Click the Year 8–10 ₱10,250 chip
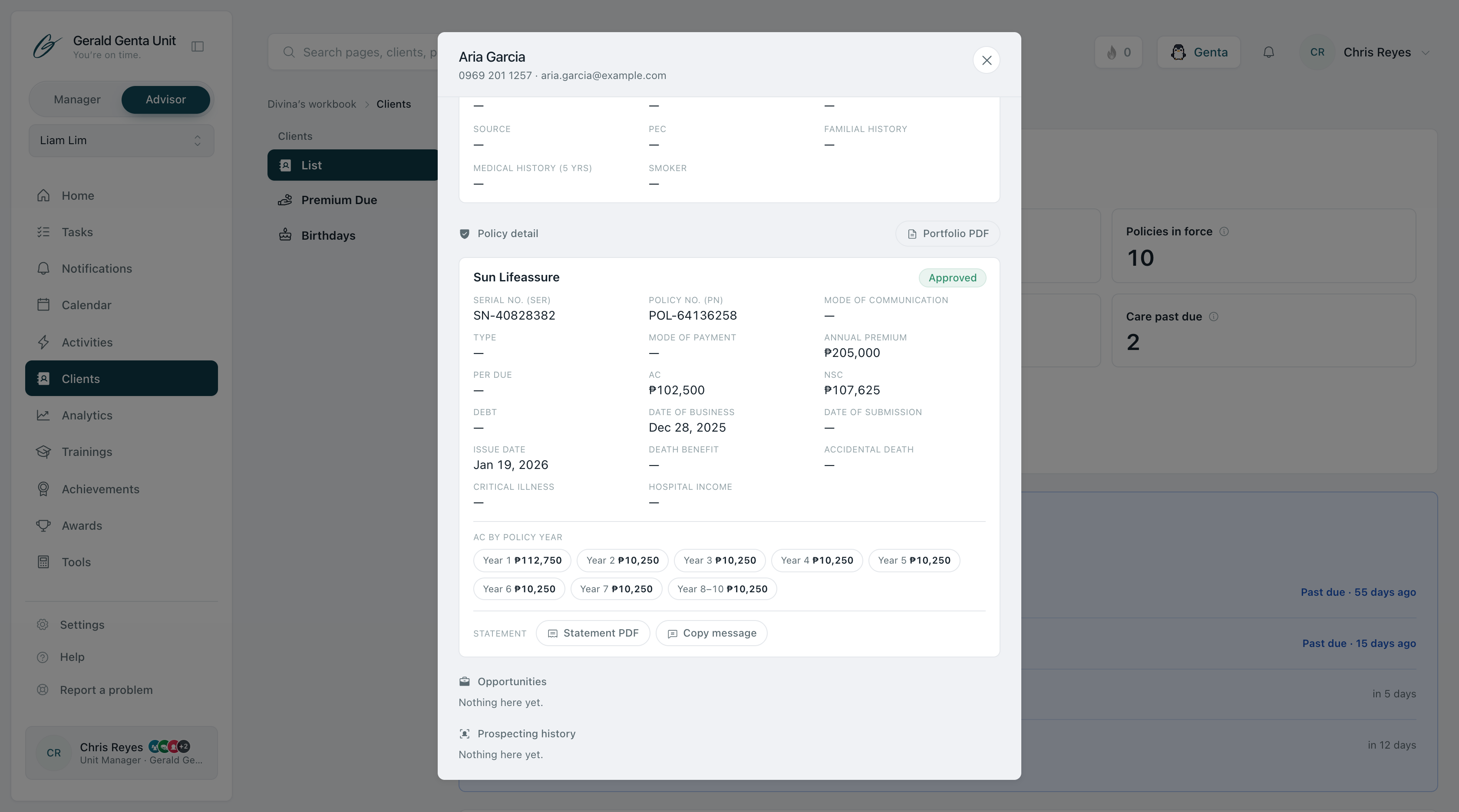Screen dimensions: 1459x812 pos(722,589)
